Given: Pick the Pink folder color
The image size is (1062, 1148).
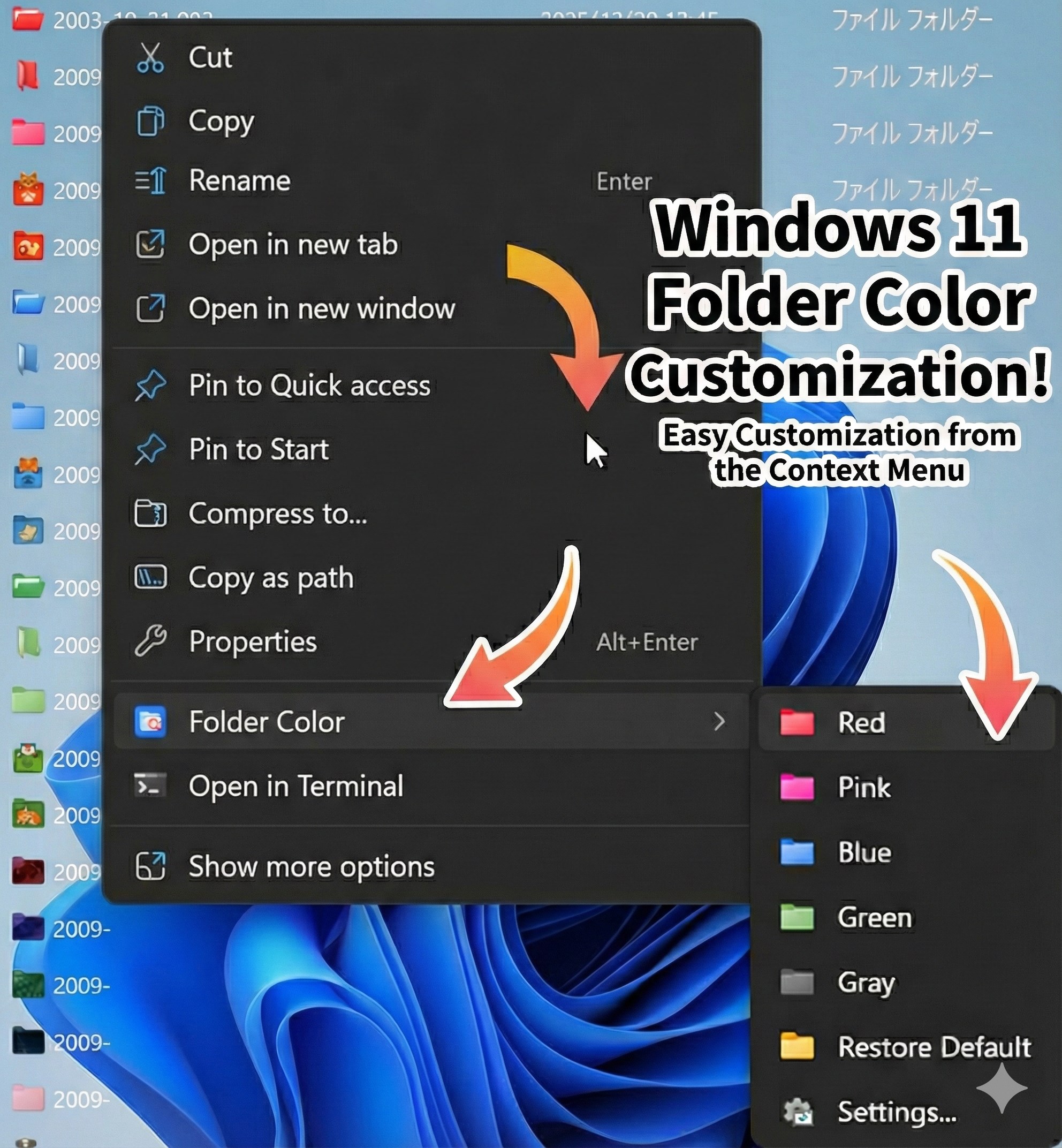Looking at the screenshot, I should click(x=907, y=788).
